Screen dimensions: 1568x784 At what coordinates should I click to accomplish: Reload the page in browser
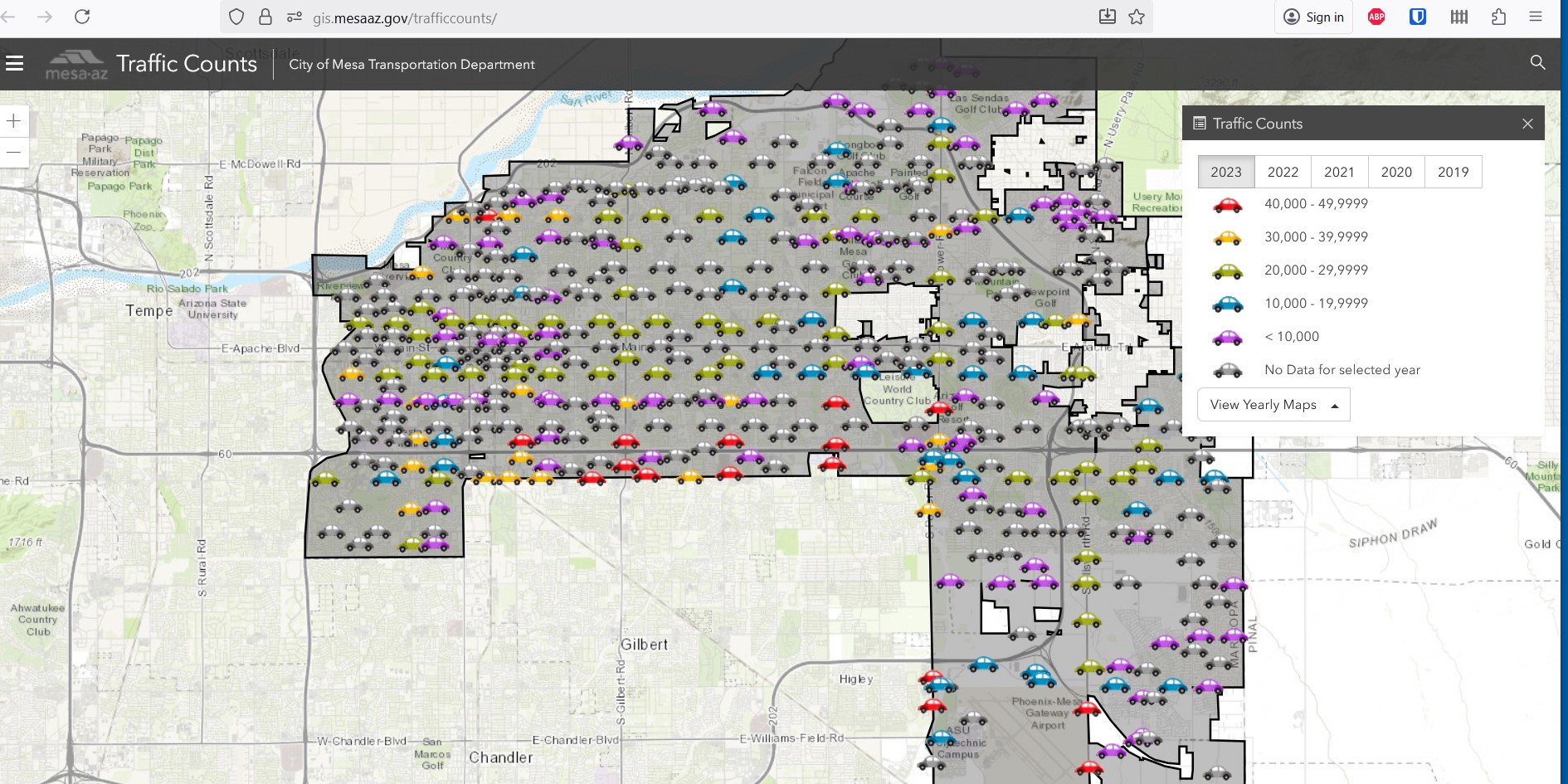pos(82,17)
